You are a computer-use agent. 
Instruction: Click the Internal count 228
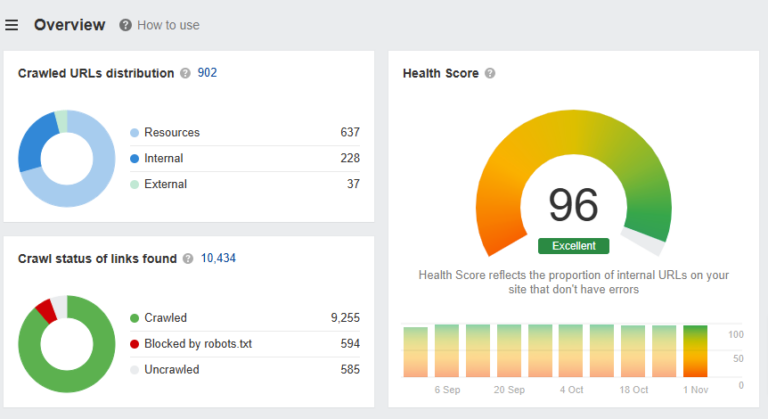(x=350, y=158)
